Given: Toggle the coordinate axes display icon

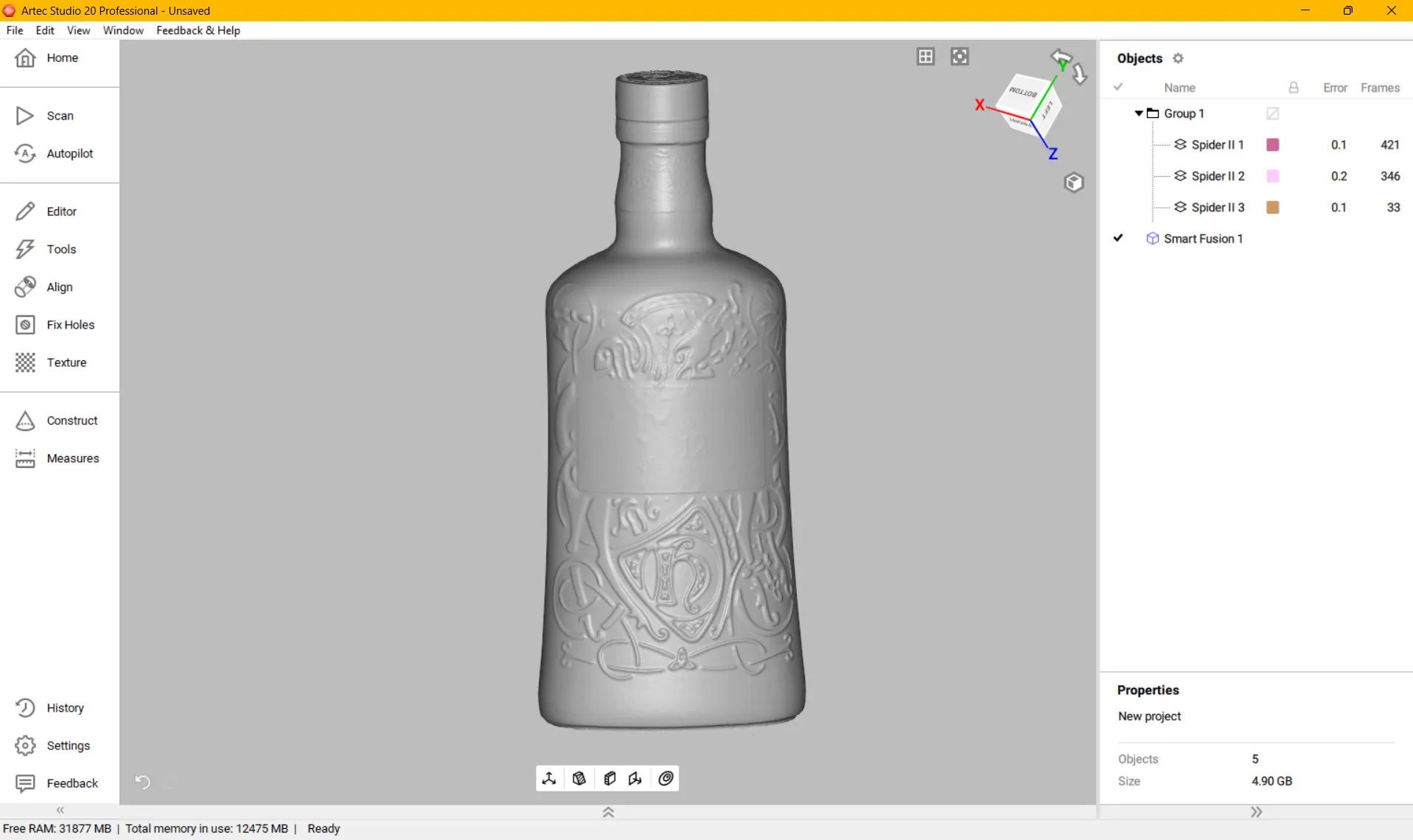Looking at the screenshot, I should (549, 779).
